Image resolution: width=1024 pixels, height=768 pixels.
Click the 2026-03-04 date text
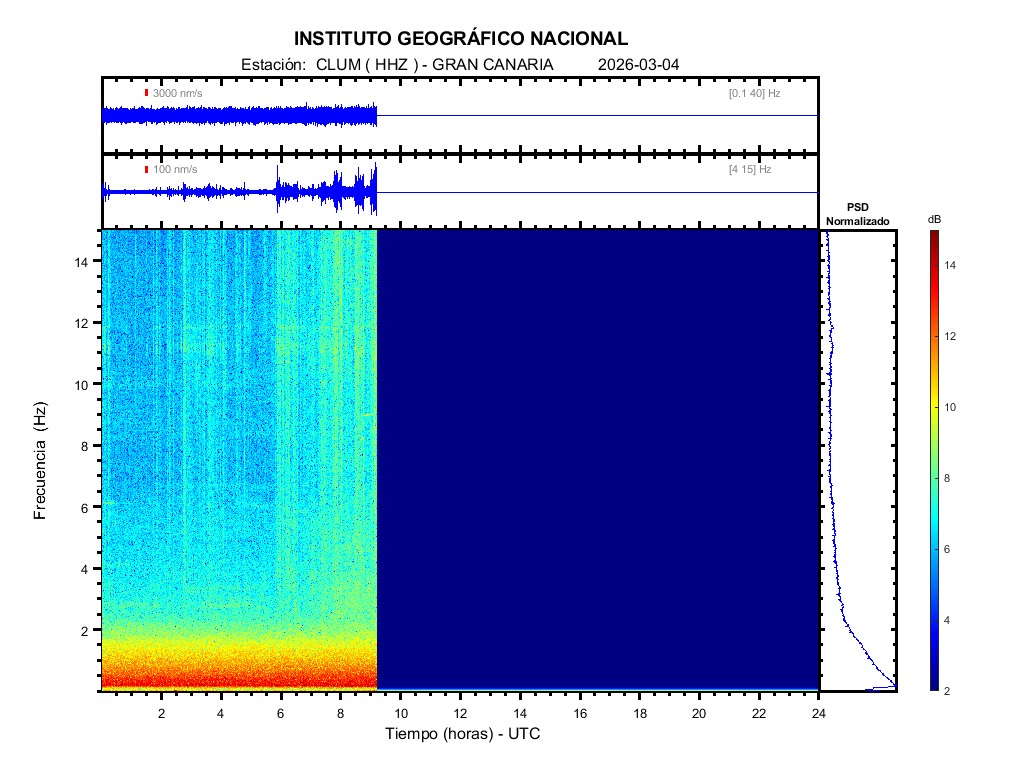pyautogui.click(x=639, y=65)
